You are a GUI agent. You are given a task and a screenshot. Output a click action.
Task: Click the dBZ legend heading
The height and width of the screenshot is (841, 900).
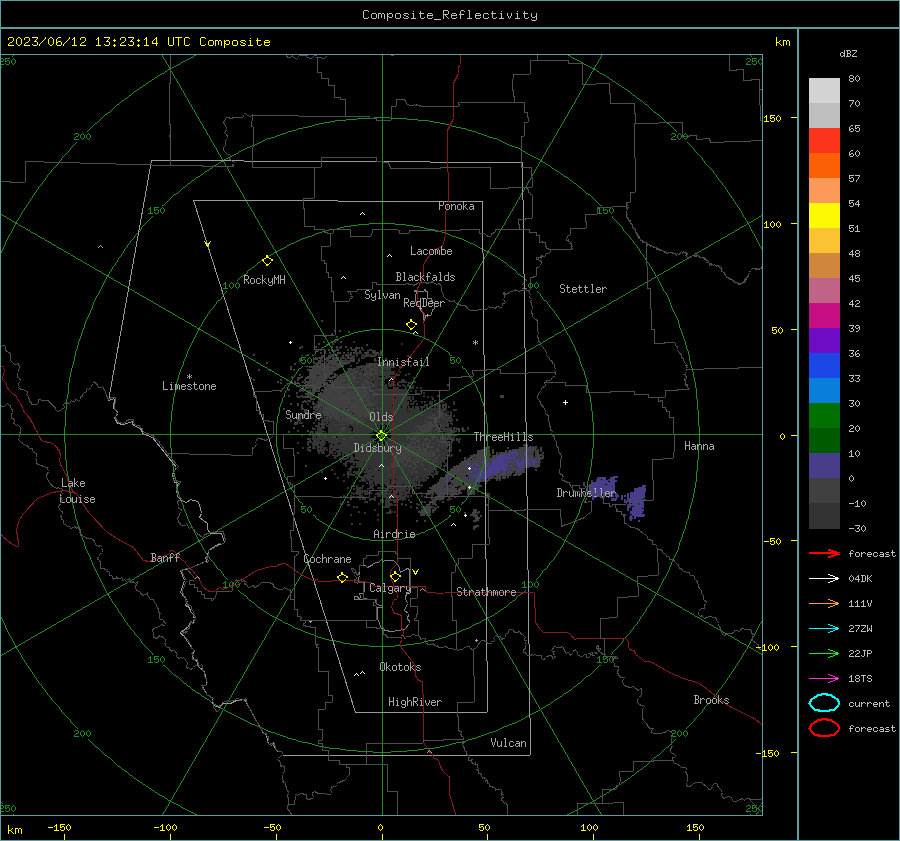click(x=848, y=54)
